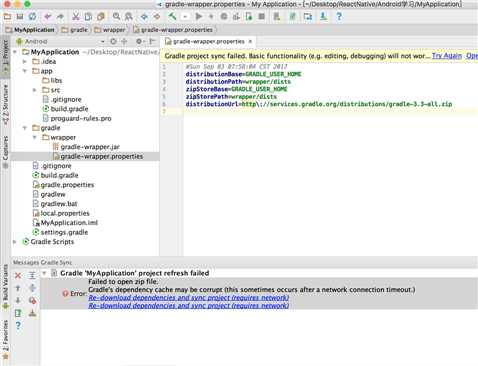Click the Make Project hammer icon

coord(172,16)
